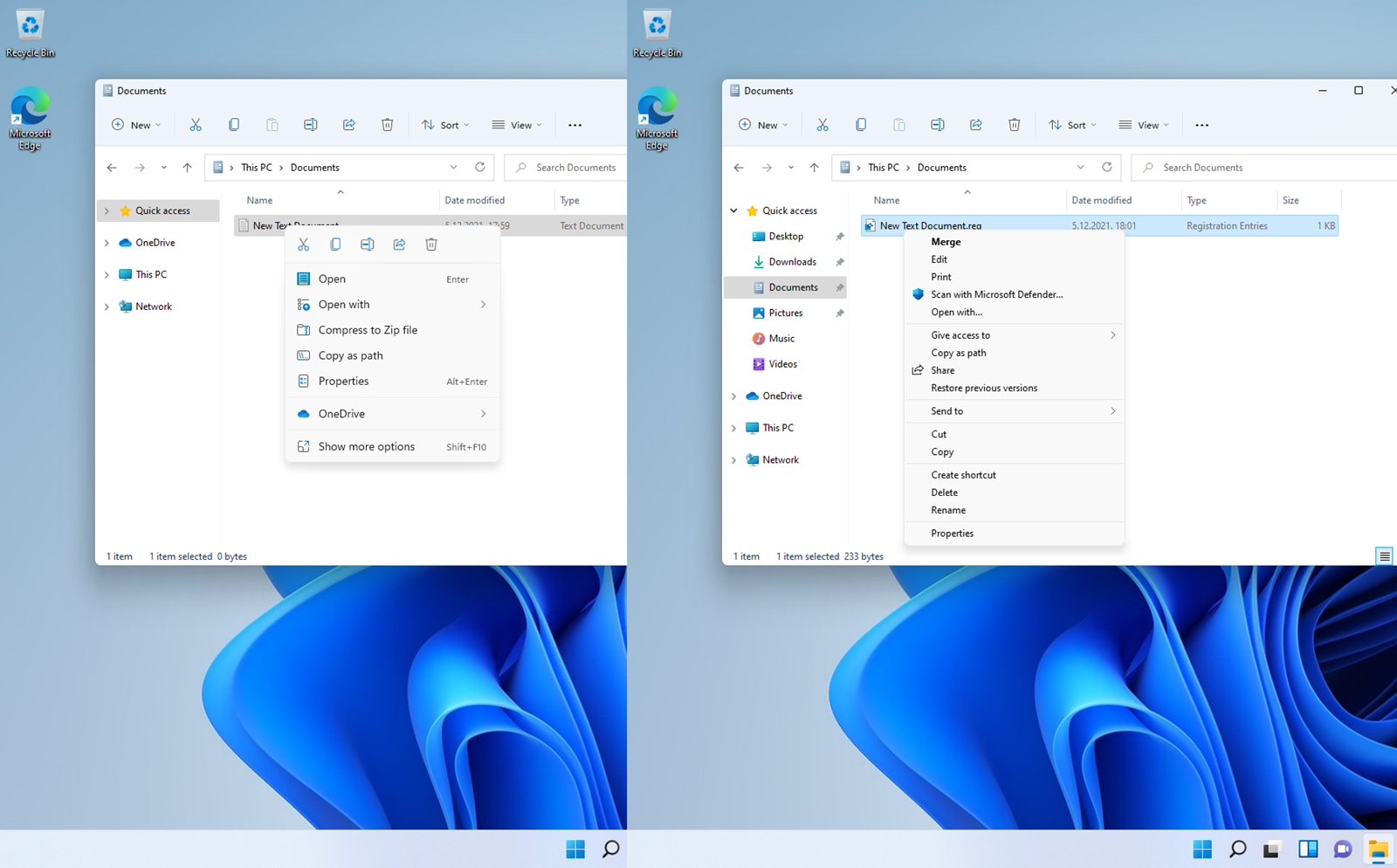The image size is (1397, 868).
Task: Switch to details view icon in right status bar
Action: (1384, 556)
